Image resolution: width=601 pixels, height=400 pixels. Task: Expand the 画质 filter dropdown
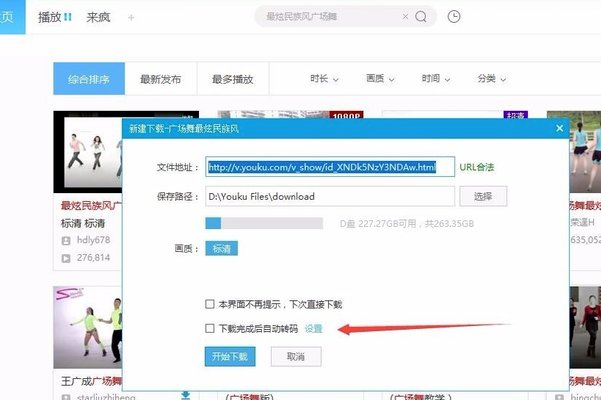tap(380, 79)
